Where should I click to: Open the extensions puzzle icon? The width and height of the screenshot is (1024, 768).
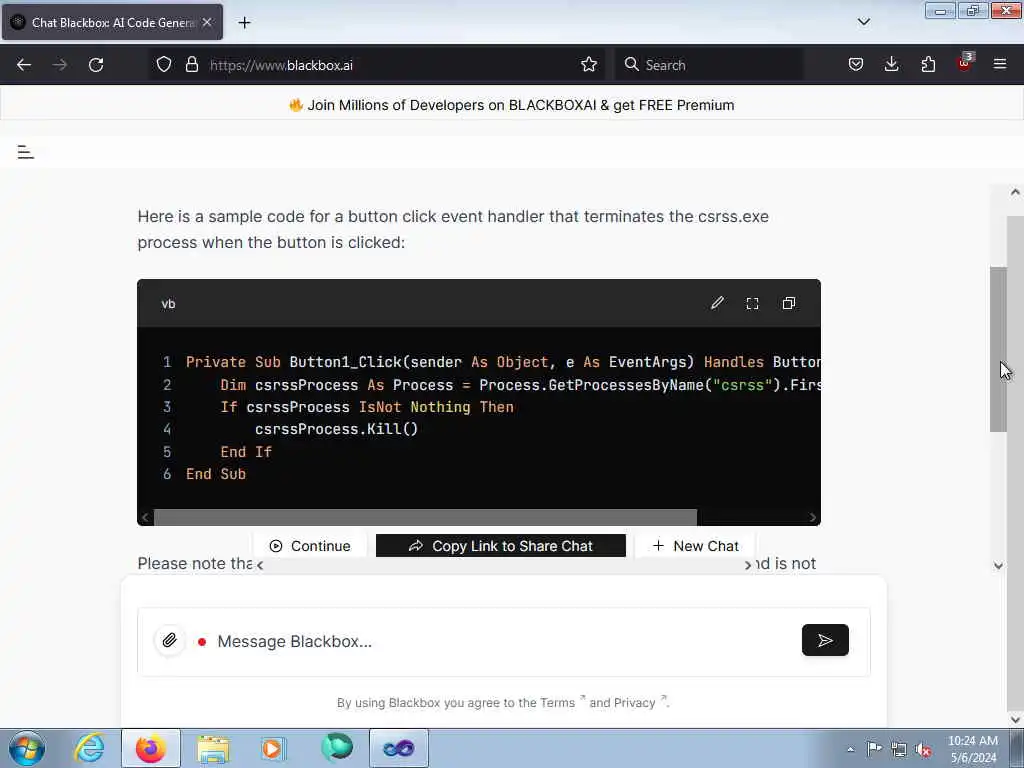click(928, 65)
